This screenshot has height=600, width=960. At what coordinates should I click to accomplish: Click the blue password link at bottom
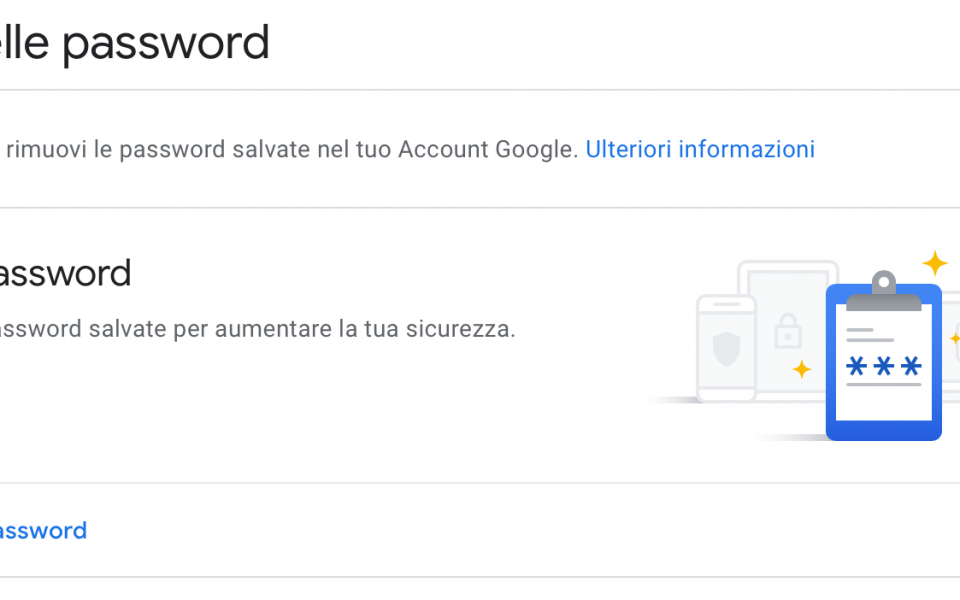point(43,531)
